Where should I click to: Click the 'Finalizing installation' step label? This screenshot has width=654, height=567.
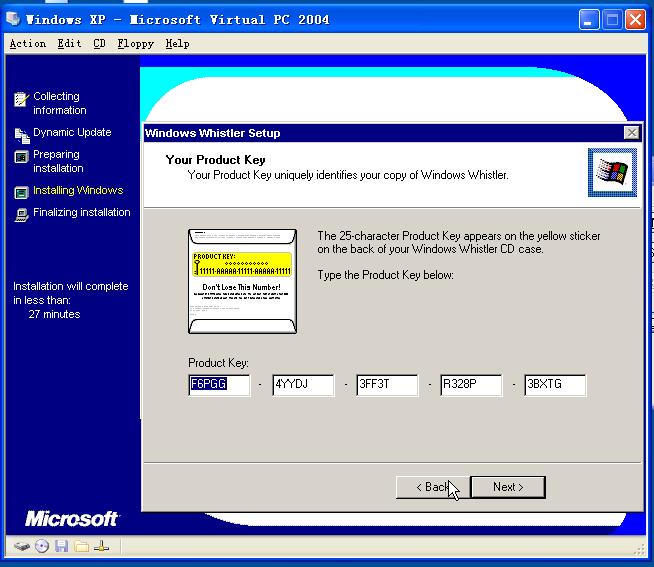(x=82, y=212)
